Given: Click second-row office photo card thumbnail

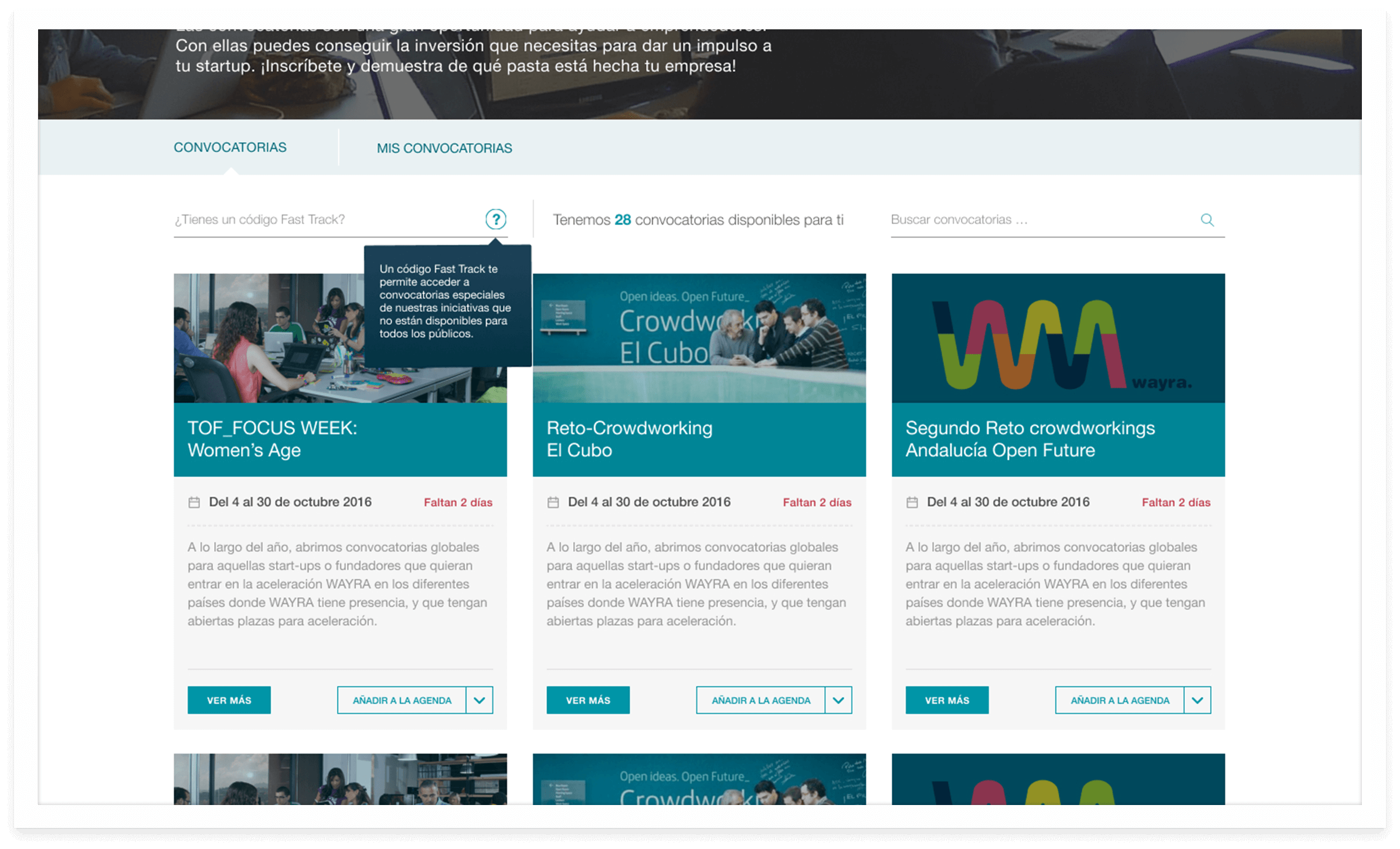Looking at the screenshot, I should pos(341,779).
